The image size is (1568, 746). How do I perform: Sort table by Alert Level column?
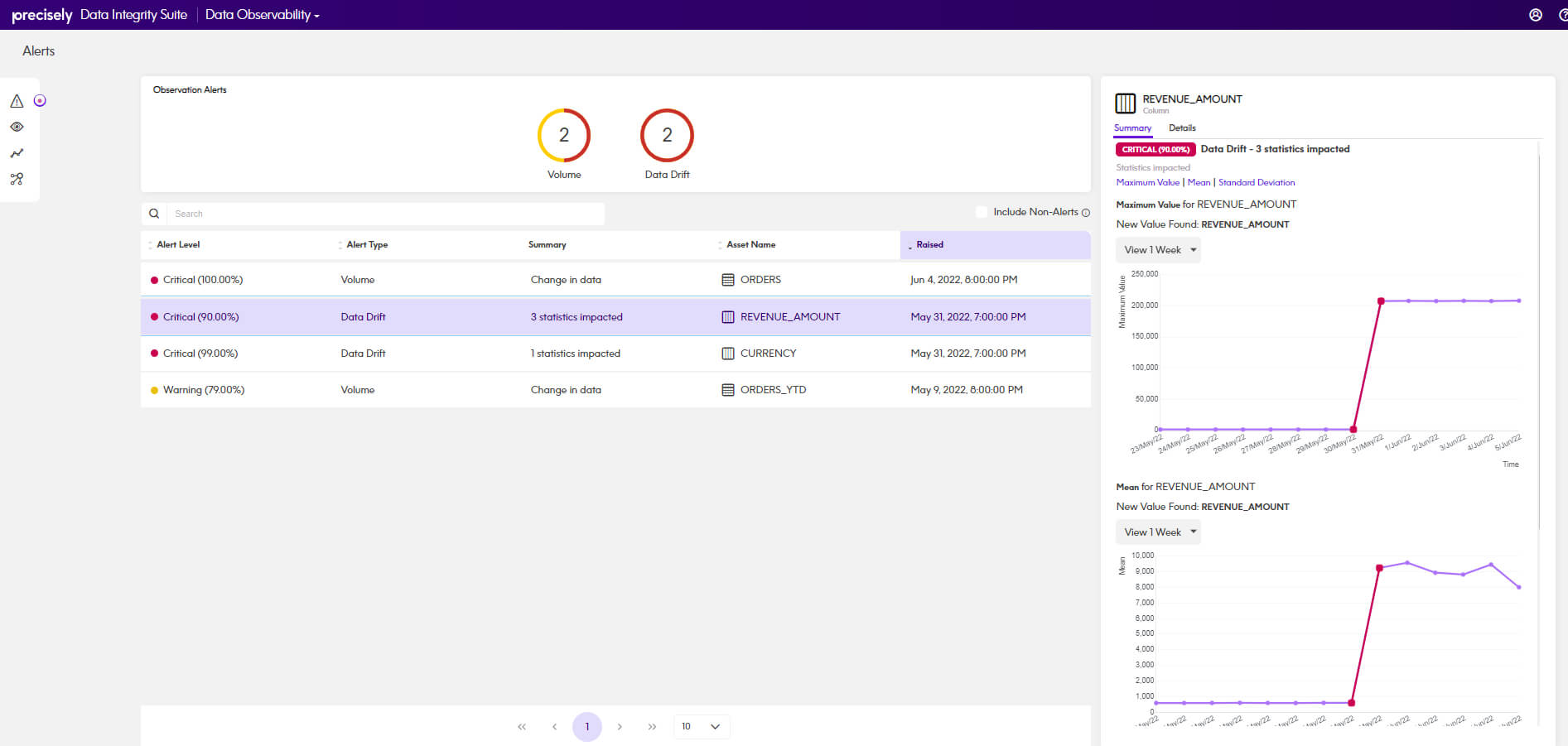(178, 245)
